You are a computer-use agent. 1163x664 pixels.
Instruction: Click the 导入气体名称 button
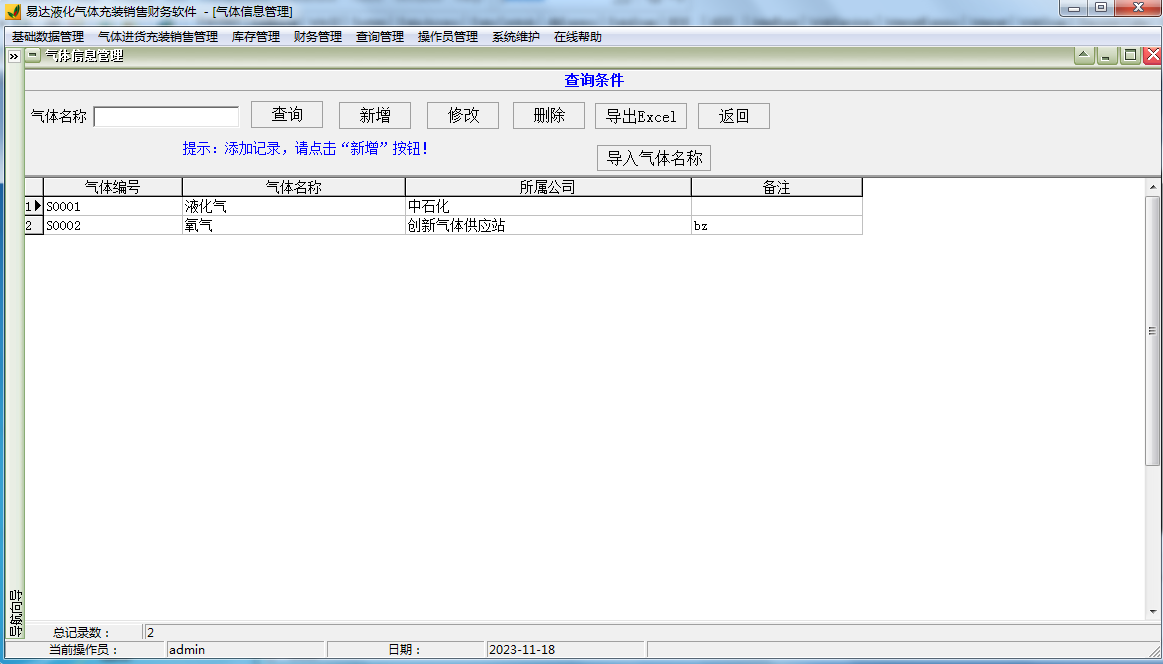point(654,158)
